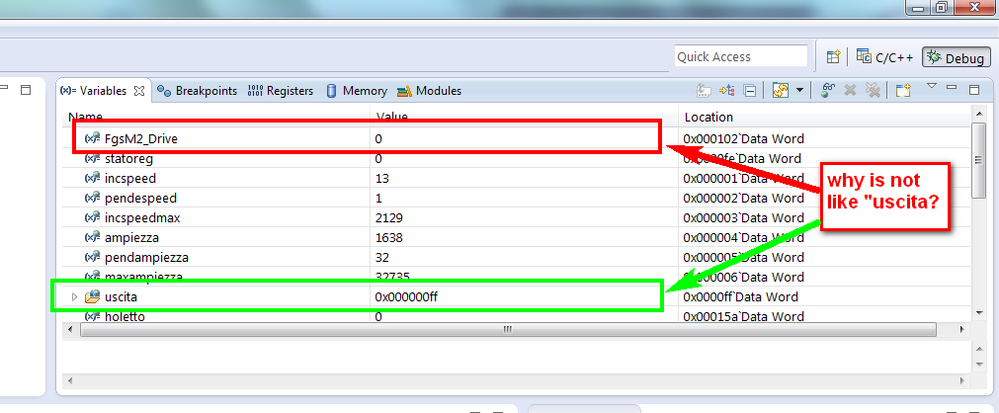Maximize the Variables view panel

click(x=974, y=90)
